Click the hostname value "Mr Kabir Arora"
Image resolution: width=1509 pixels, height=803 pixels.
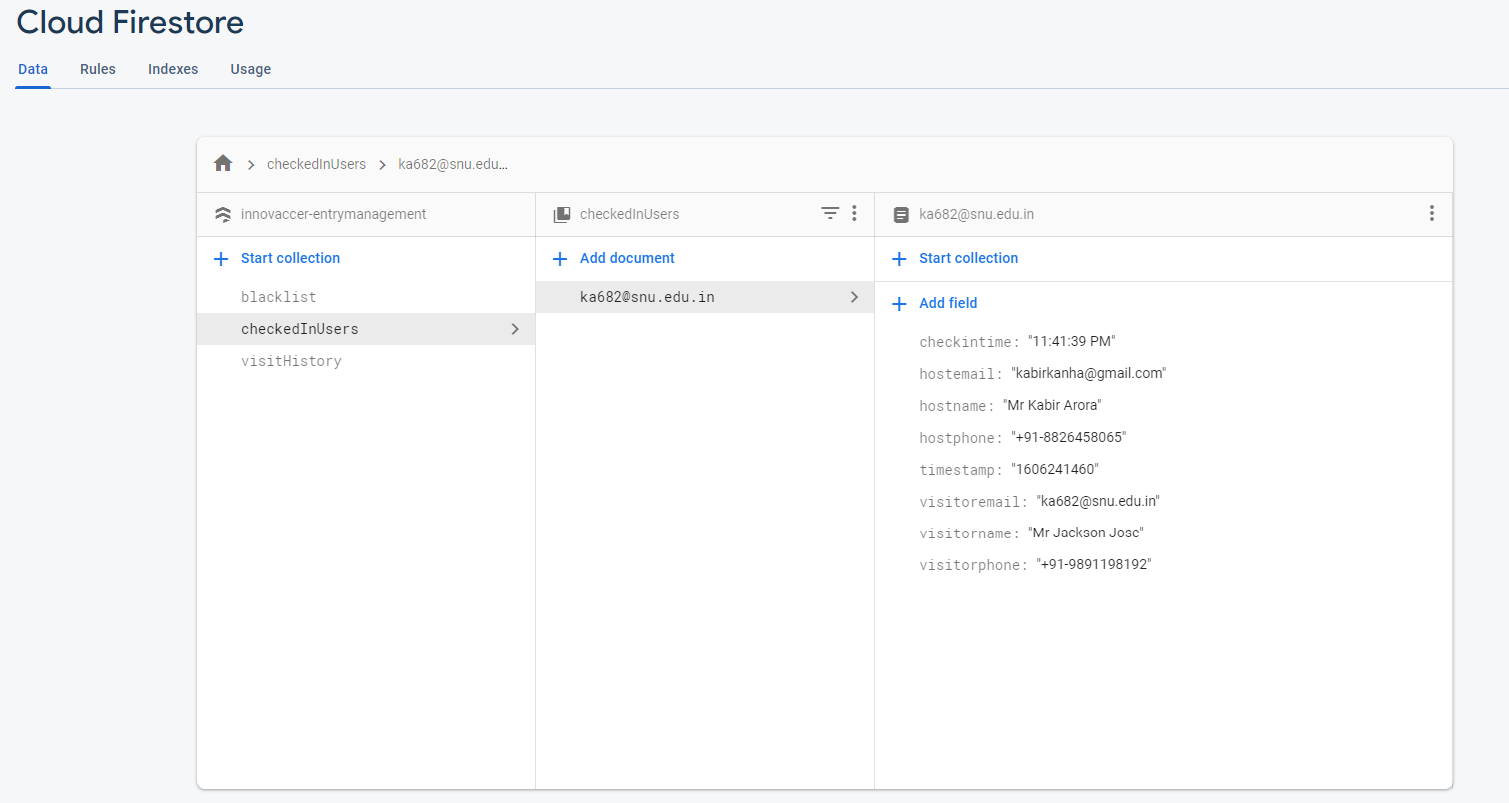tap(1052, 405)
